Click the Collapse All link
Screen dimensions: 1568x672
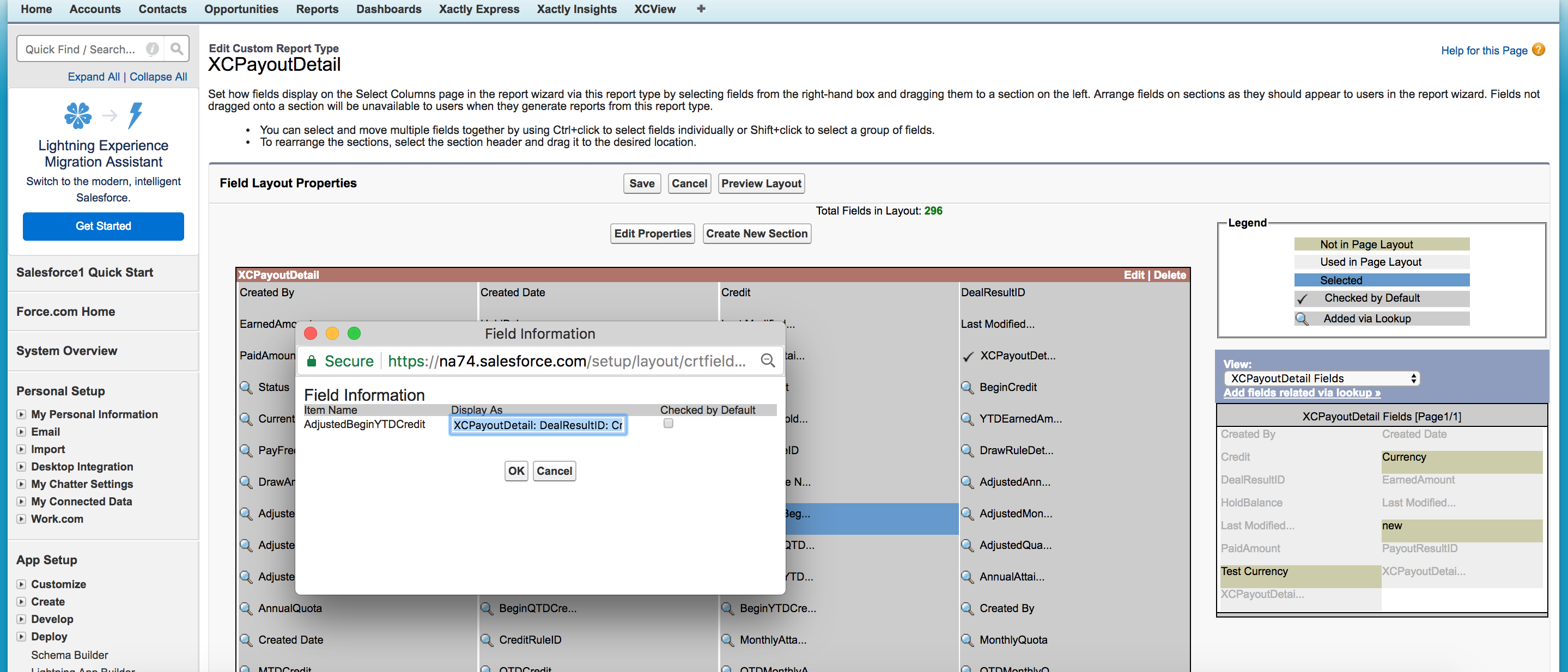[158, 77]
